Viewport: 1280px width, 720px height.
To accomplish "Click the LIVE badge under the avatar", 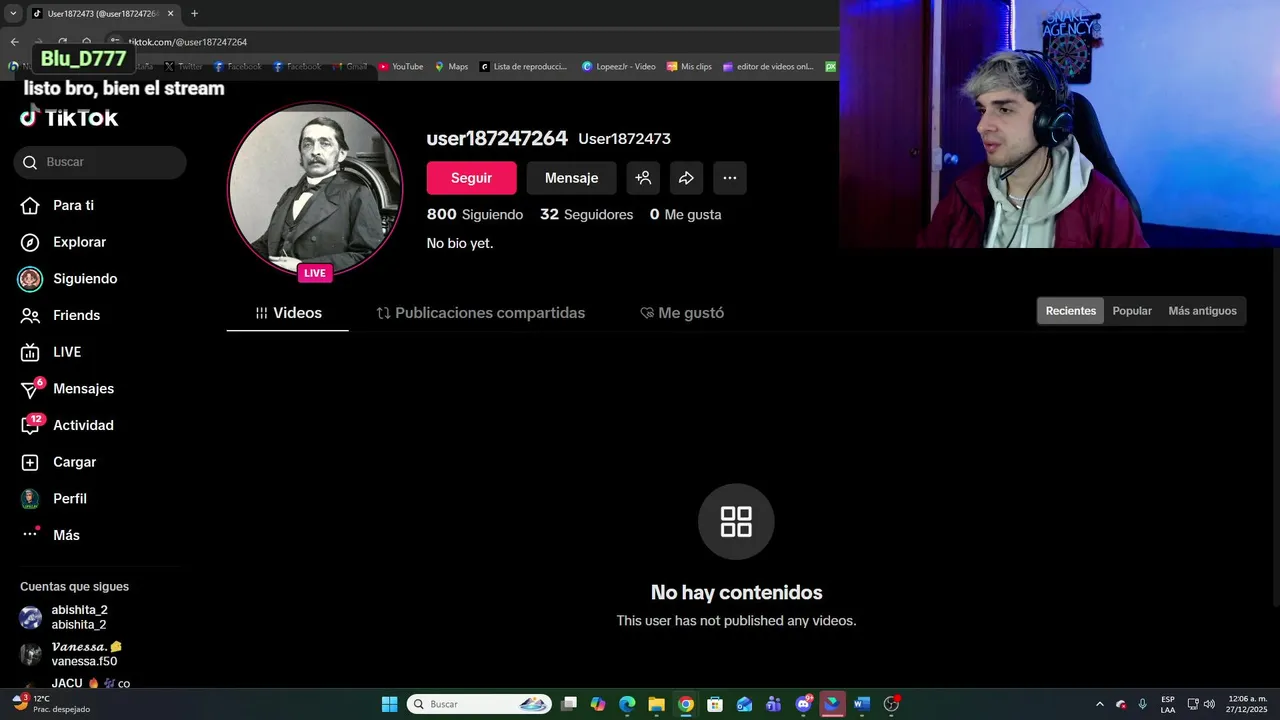I will point(315,273).
